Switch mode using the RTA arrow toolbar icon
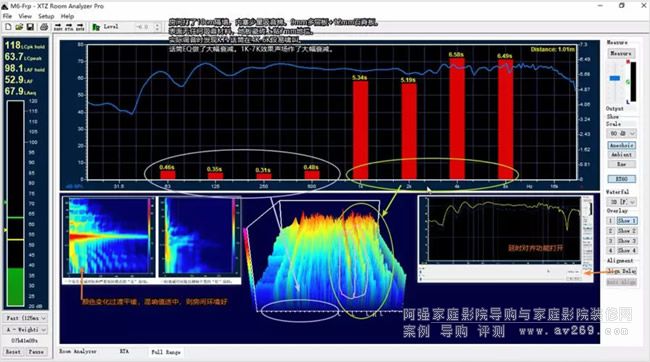This screenshot has width=650, height=362. tap(69, 27)
